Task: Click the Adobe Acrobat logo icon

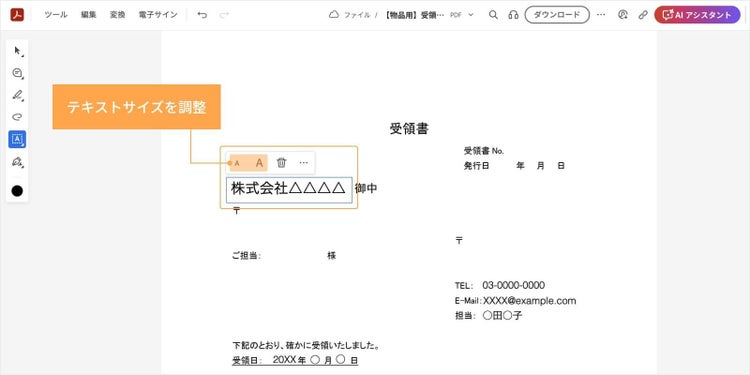Action: click(x=17, y=15)
